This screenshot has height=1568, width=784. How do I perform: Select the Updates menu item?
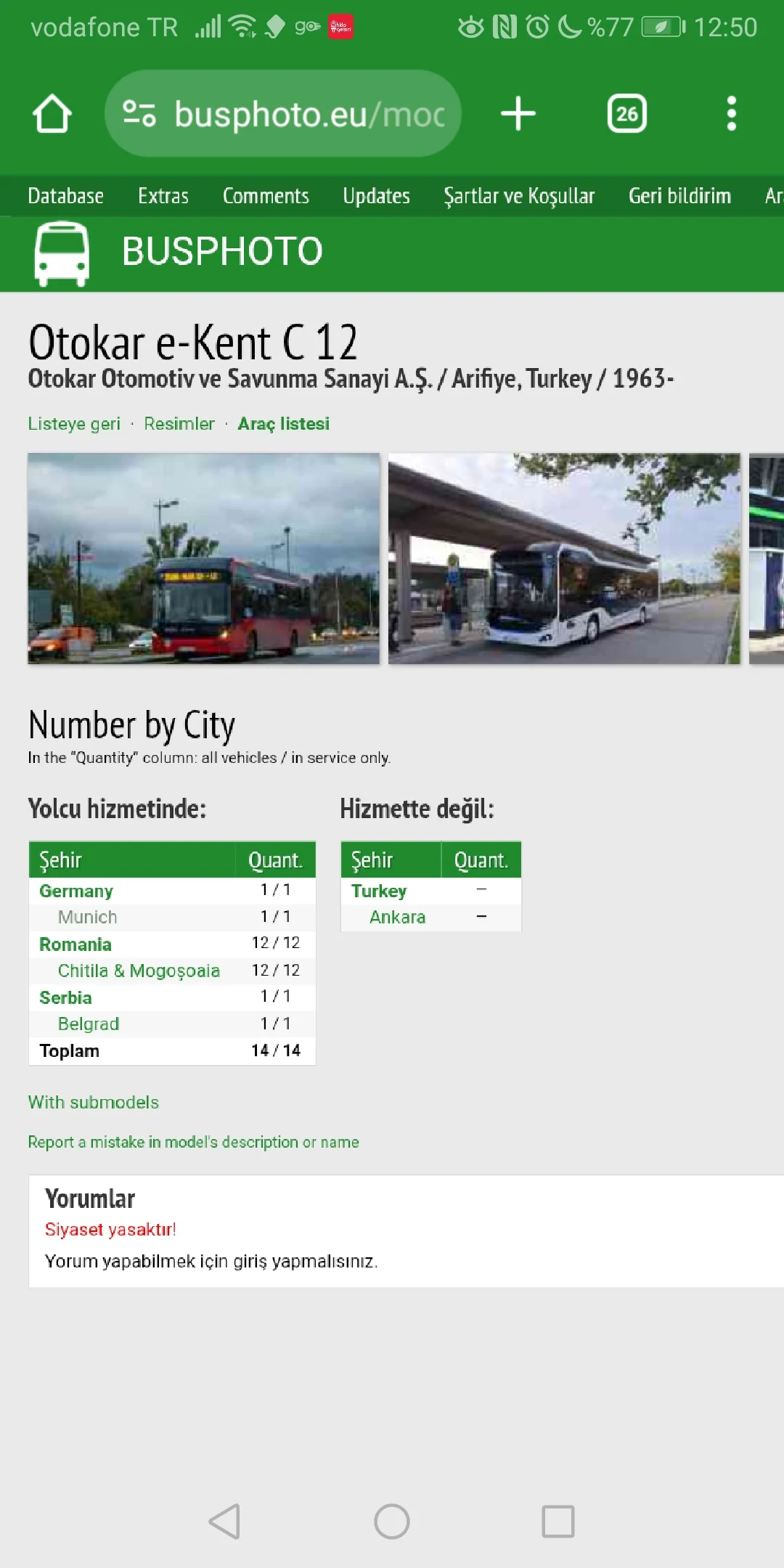point(376,196)
